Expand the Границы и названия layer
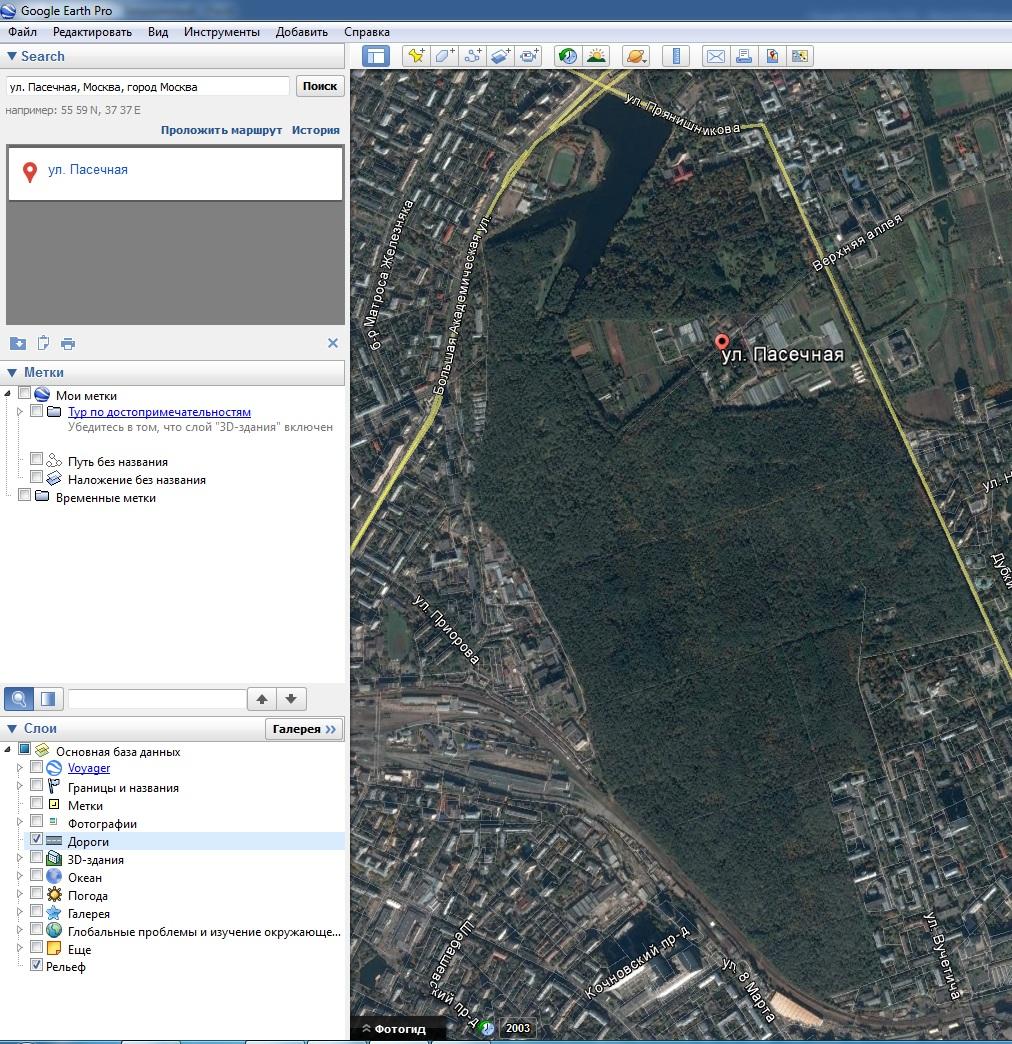1012x1044 pixels. (x=19, y=787)
